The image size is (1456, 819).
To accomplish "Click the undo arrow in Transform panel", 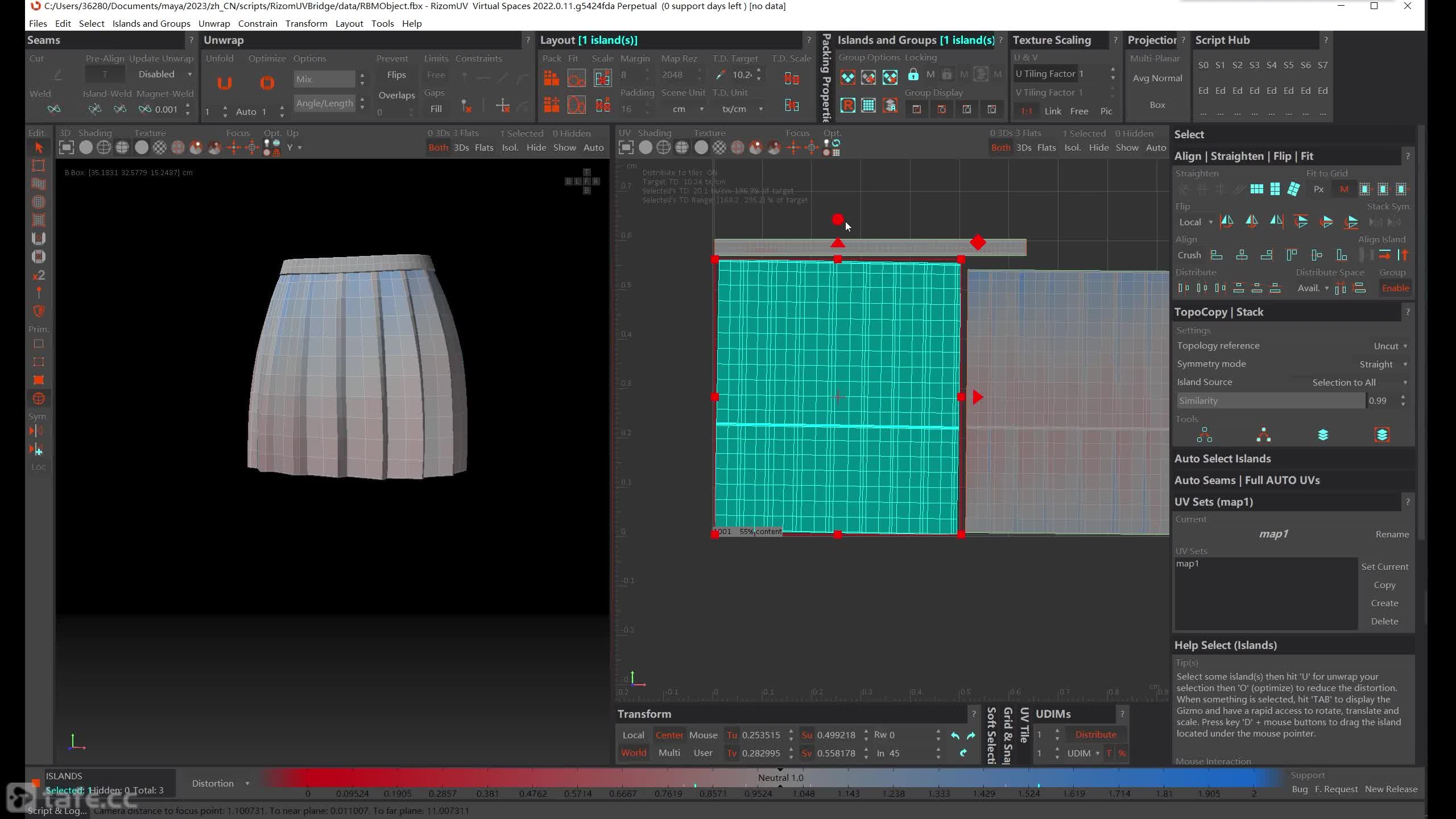I will point(955,735).
